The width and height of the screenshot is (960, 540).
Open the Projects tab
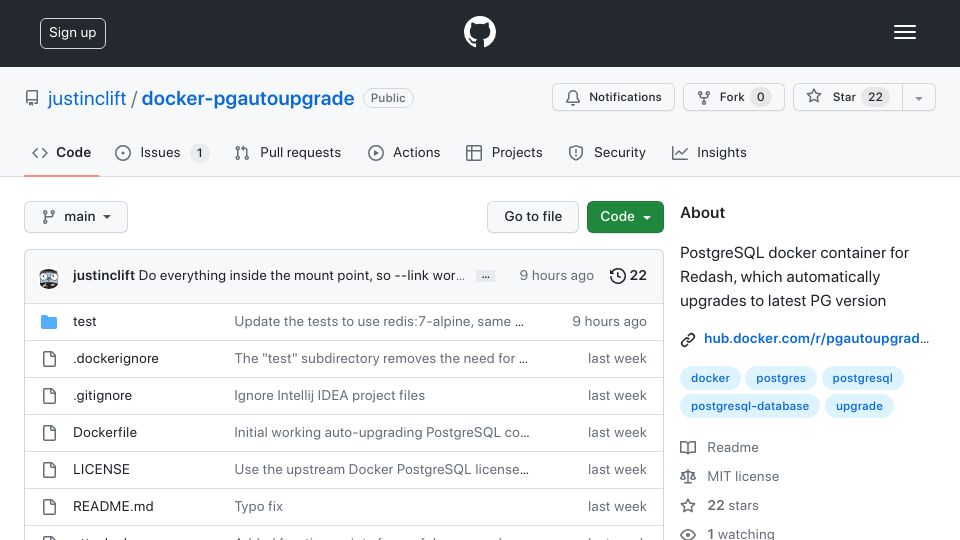click(504, 152)
